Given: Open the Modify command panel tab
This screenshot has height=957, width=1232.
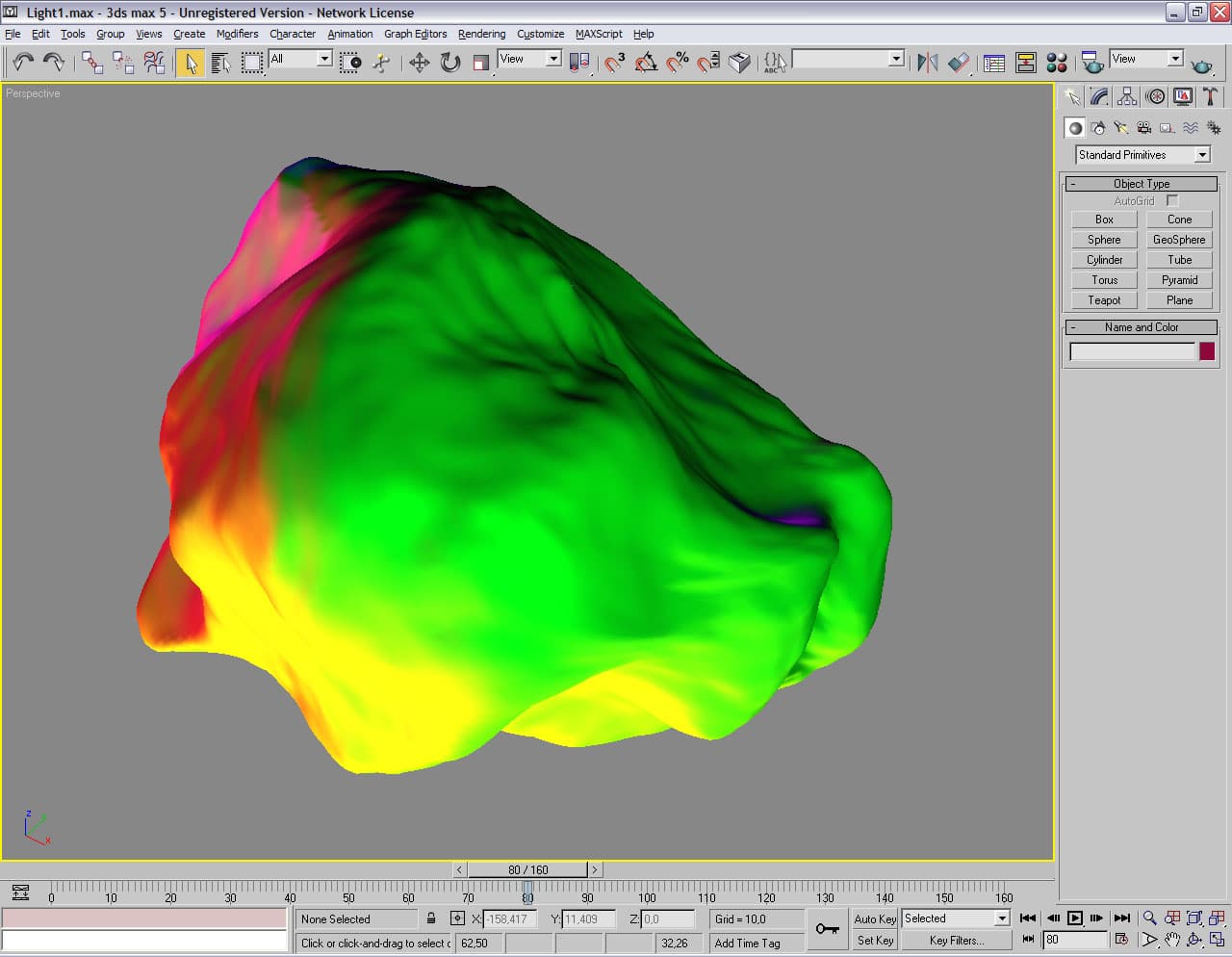Looking at the screenshot, I should tap(1099, 96).
